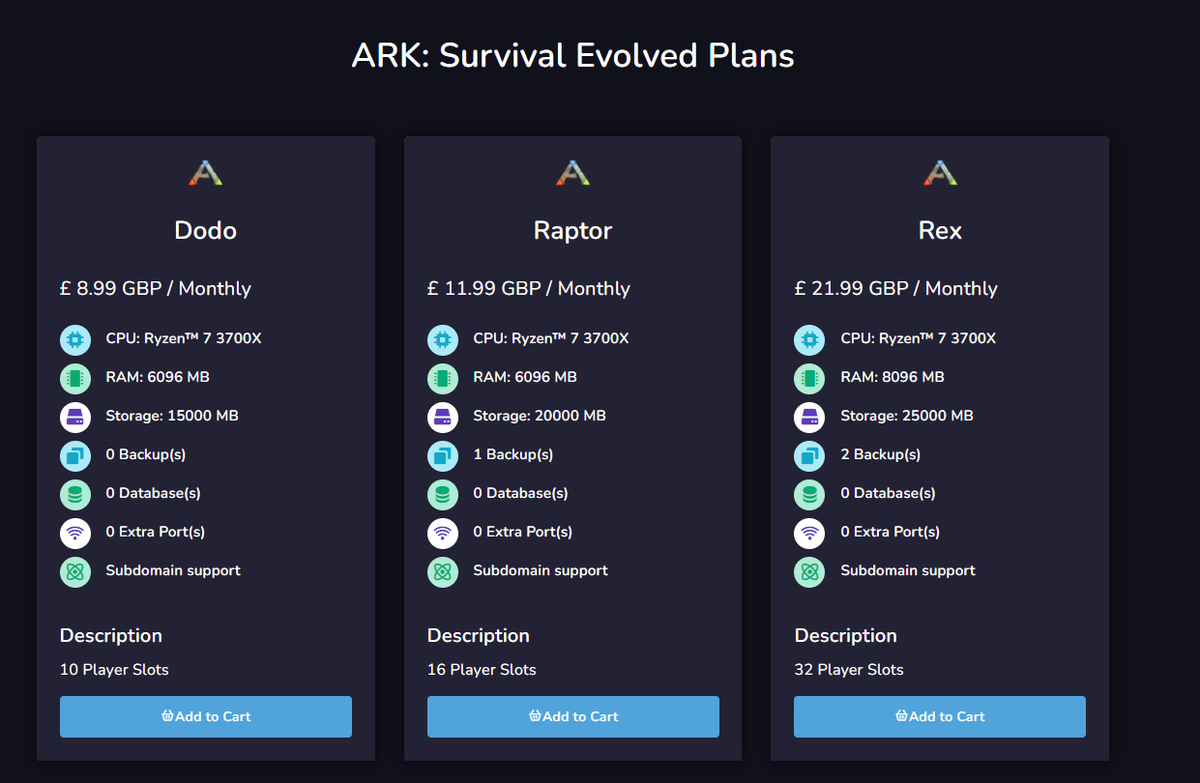
Task: Click CPU: Ryzen 7 3700X in Dodo plan
Action: [x=184, y=339]
